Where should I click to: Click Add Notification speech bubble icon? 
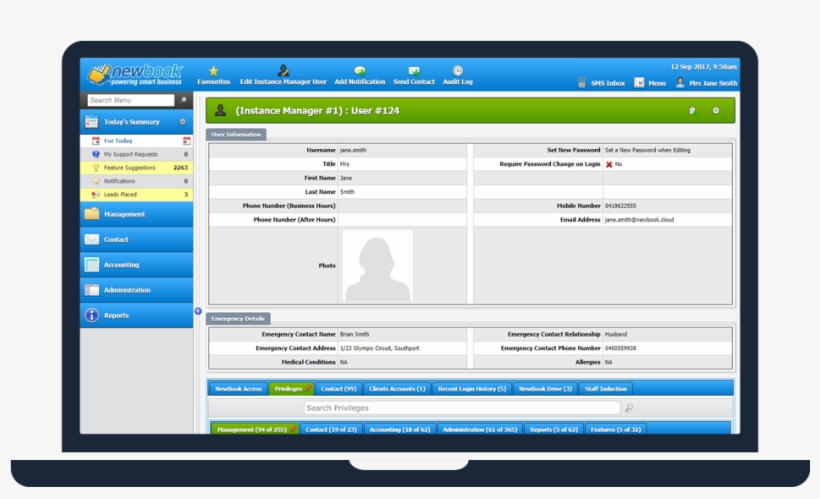click(x=359, y=71)
